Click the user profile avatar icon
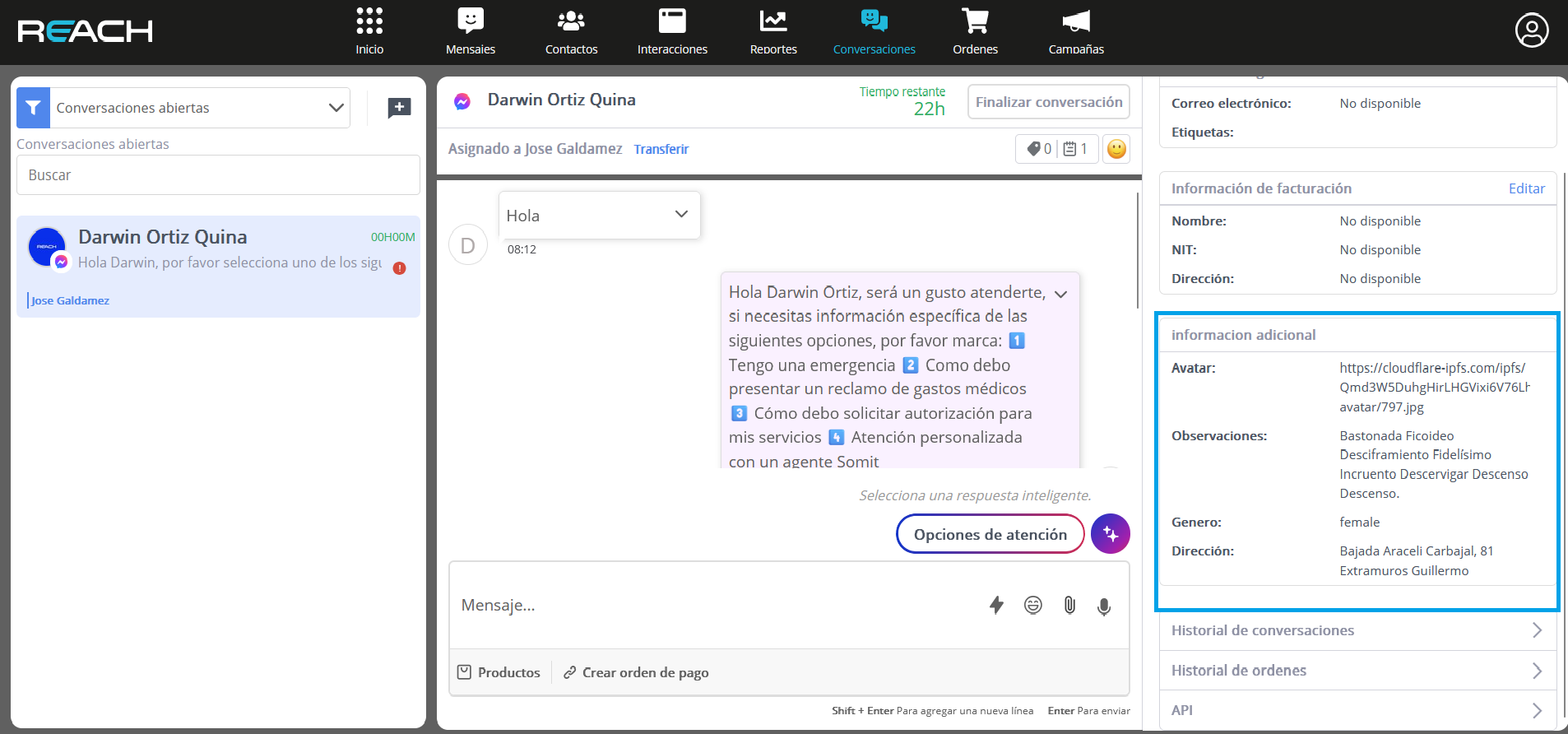 click(x=1532, y=30)
